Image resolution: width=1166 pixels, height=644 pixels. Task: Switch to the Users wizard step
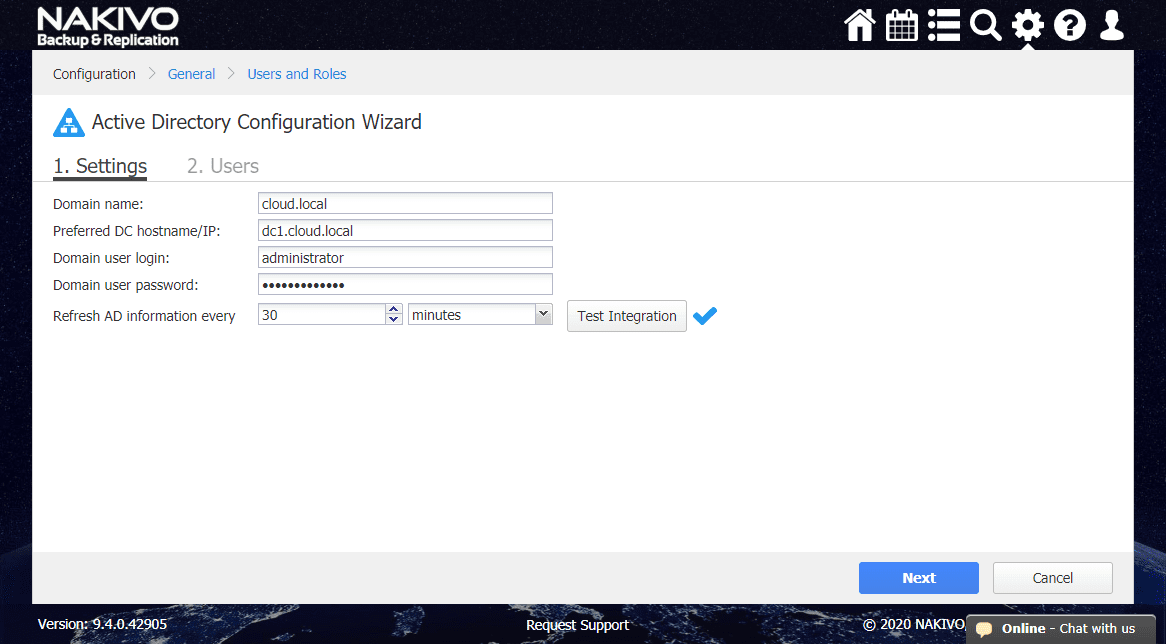[222, 166]
